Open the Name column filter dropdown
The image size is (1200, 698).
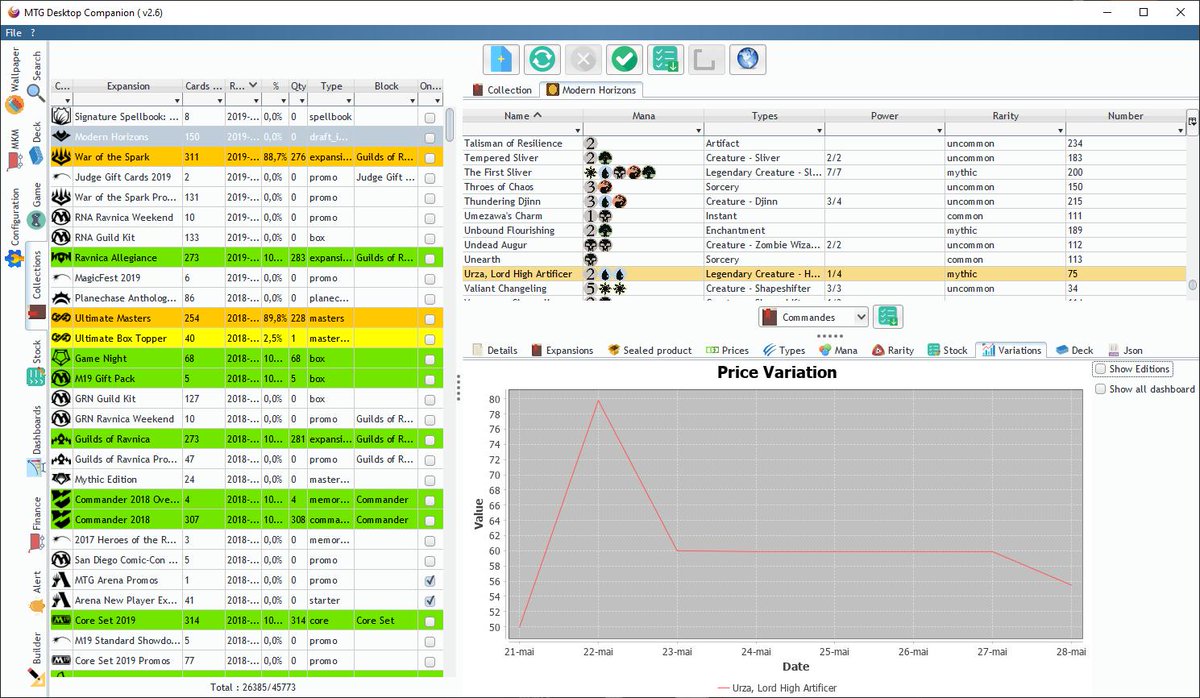[x=577, y=130]
